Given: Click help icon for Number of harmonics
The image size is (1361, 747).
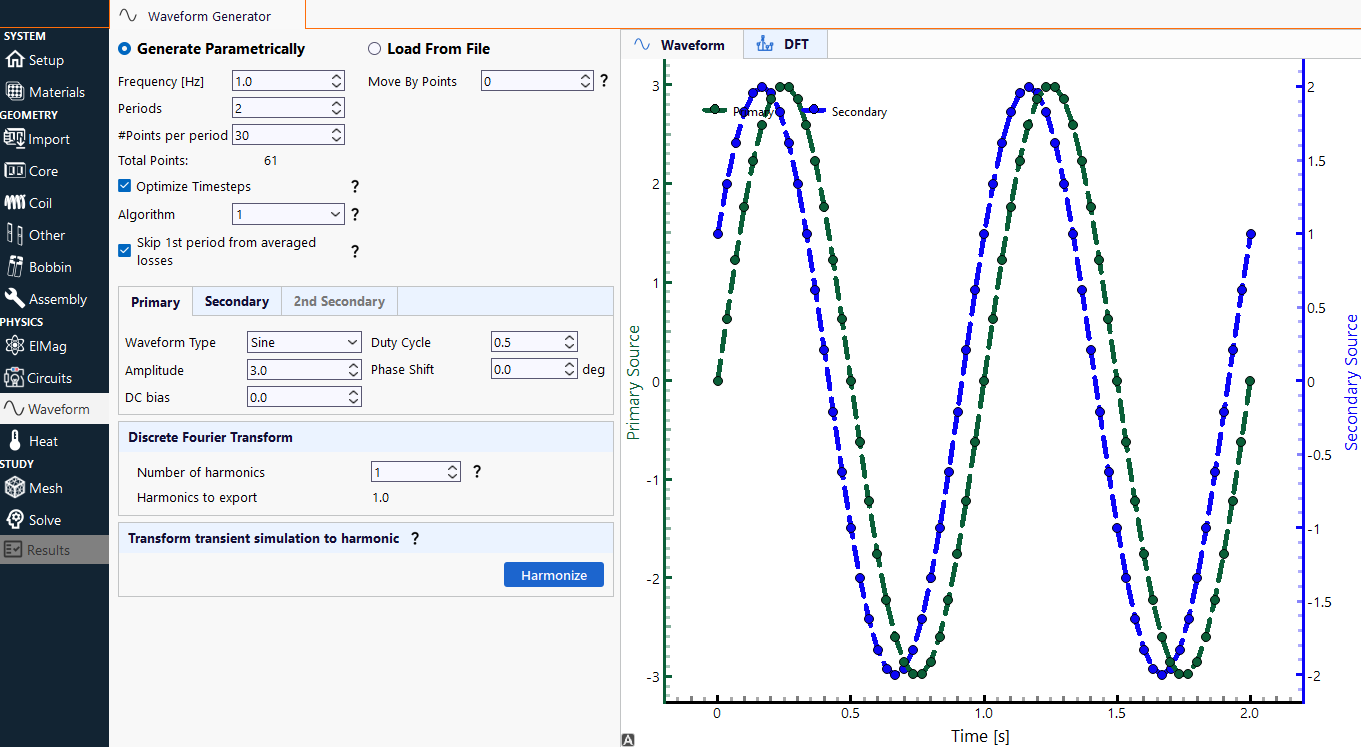Looking at the screenshot, I should [477, 472].
